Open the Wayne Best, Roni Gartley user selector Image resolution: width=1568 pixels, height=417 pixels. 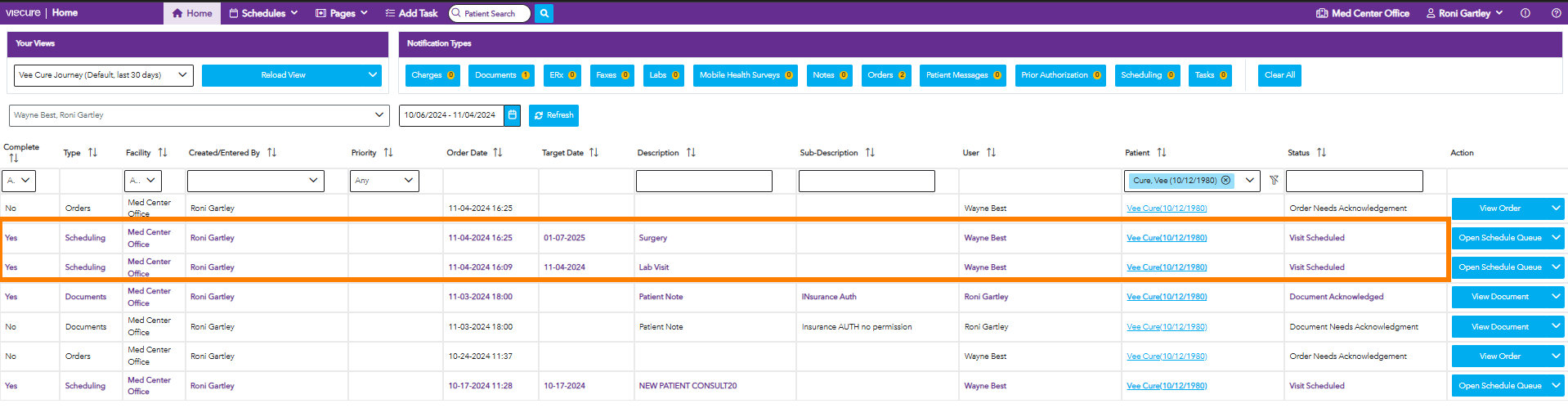(199, 115)
